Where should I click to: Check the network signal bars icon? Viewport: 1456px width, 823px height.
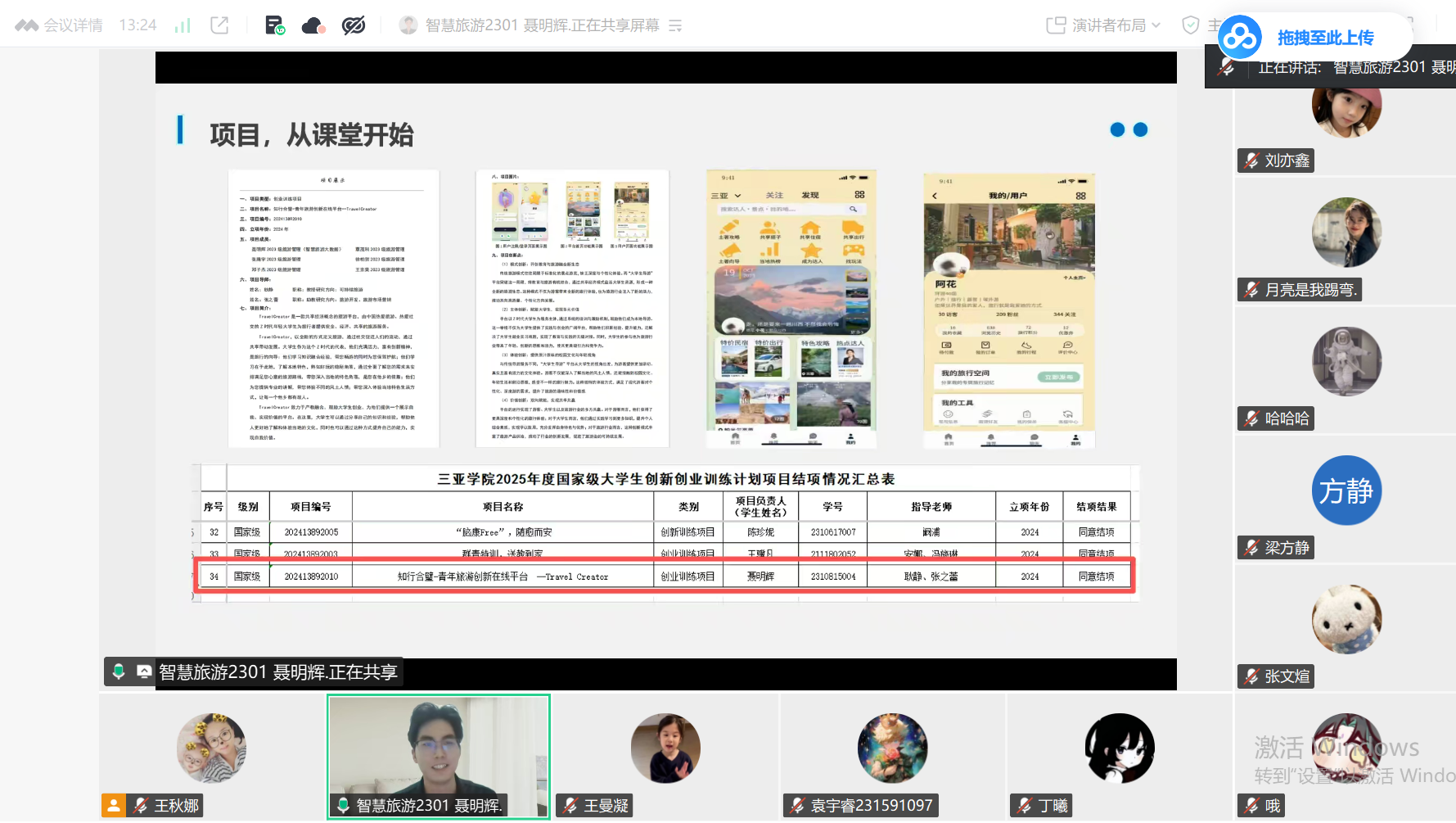pos(183,25)
